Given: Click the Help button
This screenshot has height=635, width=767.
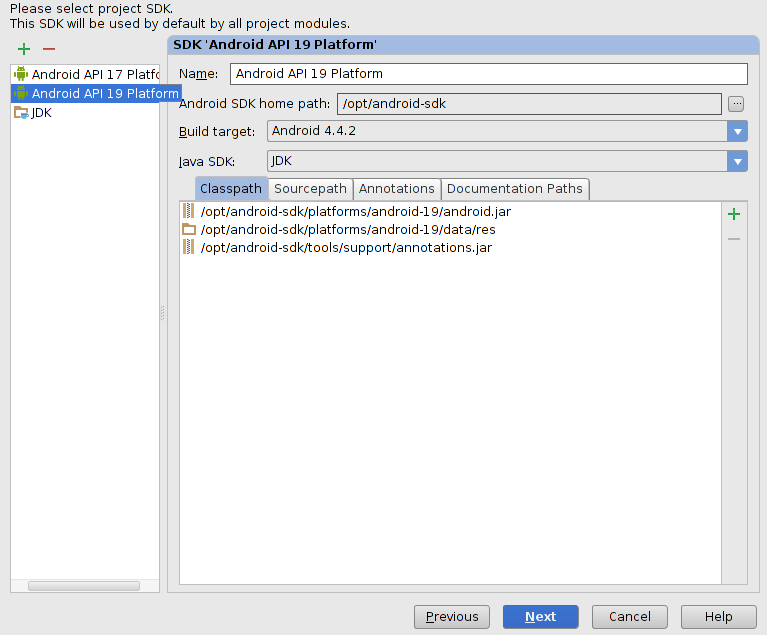Looking at the screenshot, I should (719, 616).
